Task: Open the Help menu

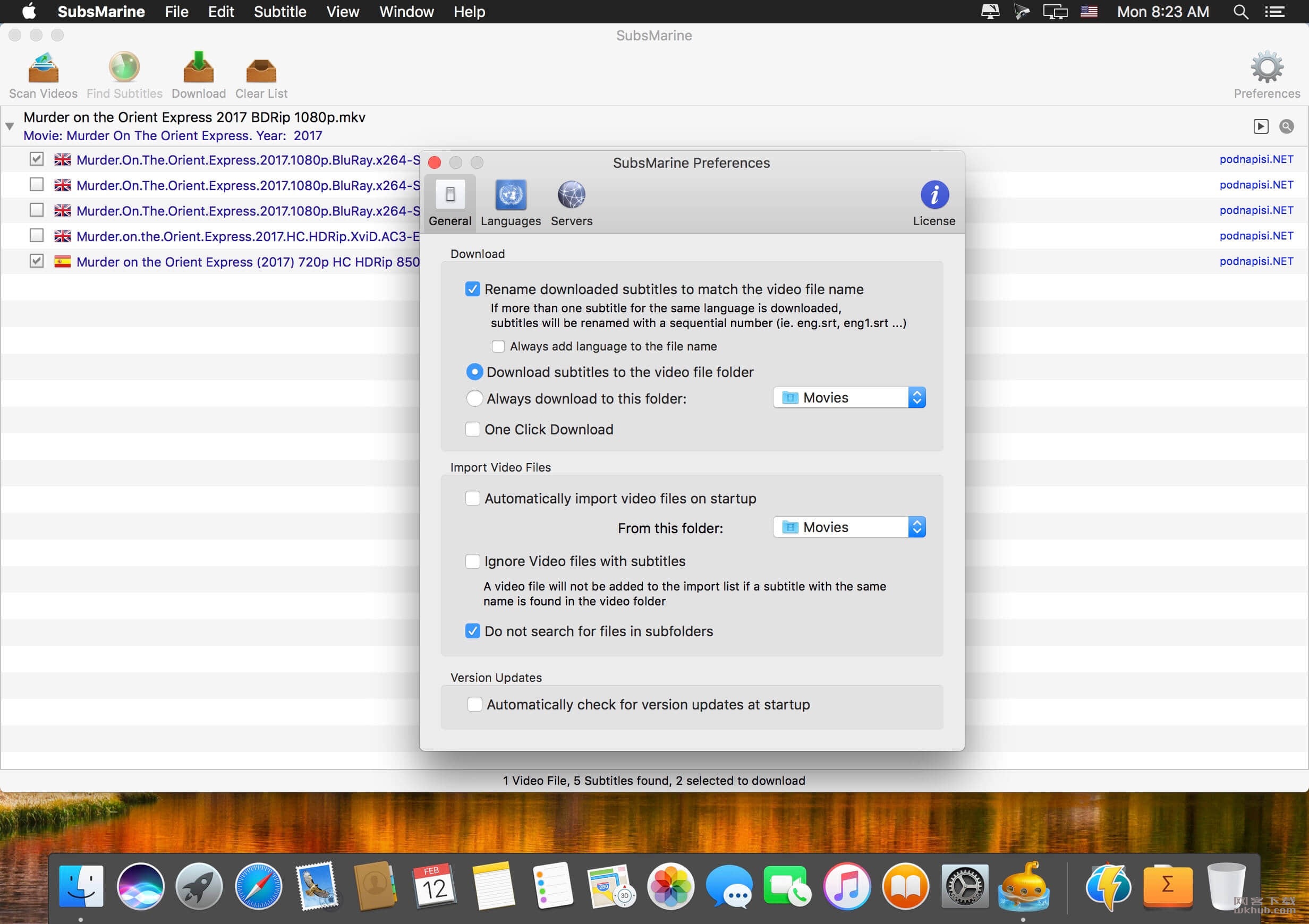Action: pyautogui.click(x=469, y=11)
